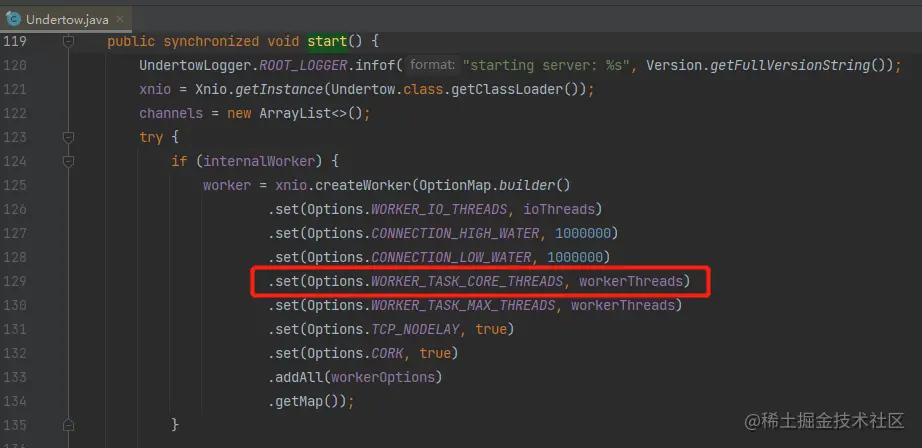Click the synchronized keyword on line 119
This screenshot has height=448, width=922.
click(211, 42)
